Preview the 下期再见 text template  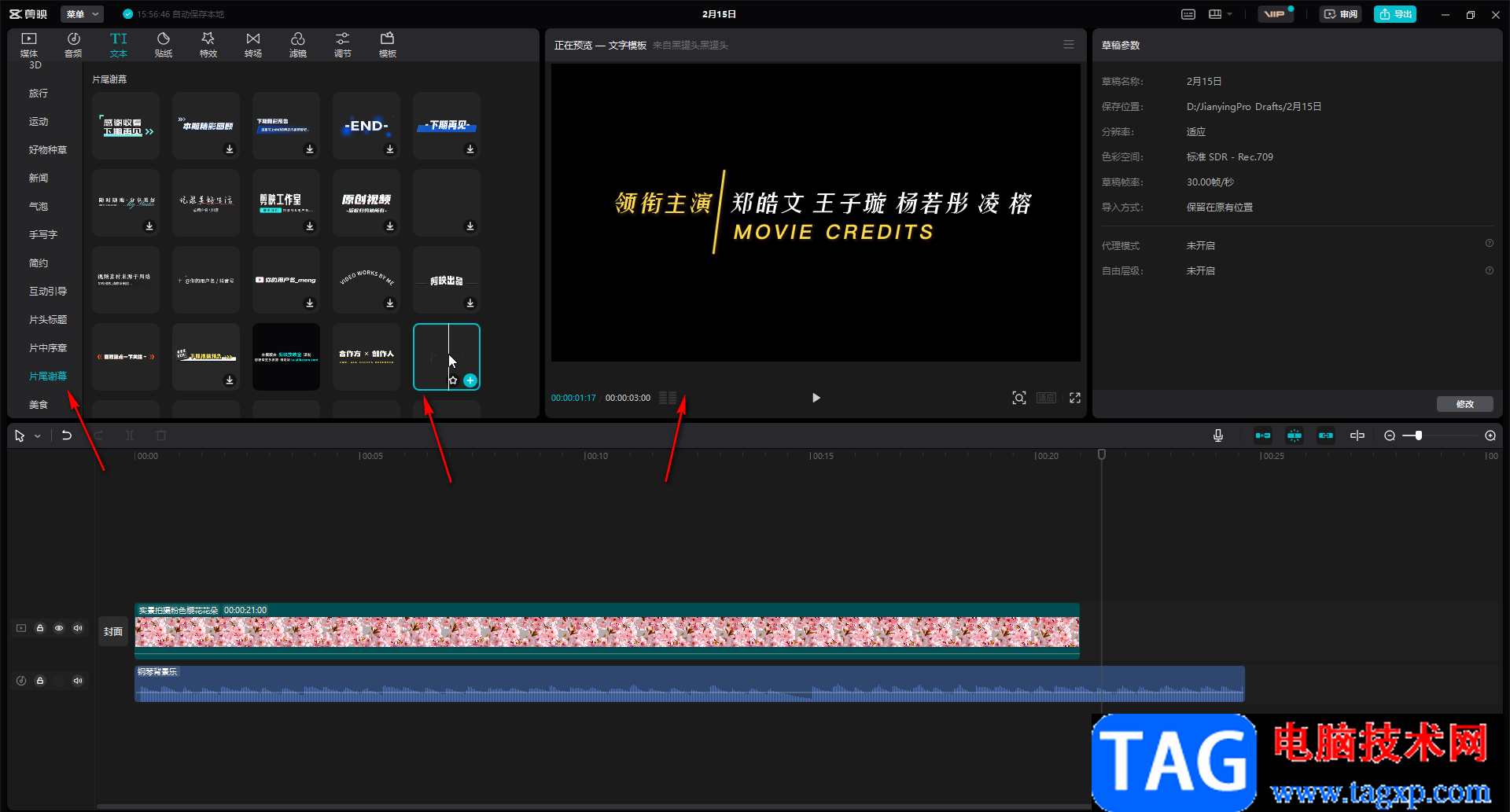tap(447, 126)
